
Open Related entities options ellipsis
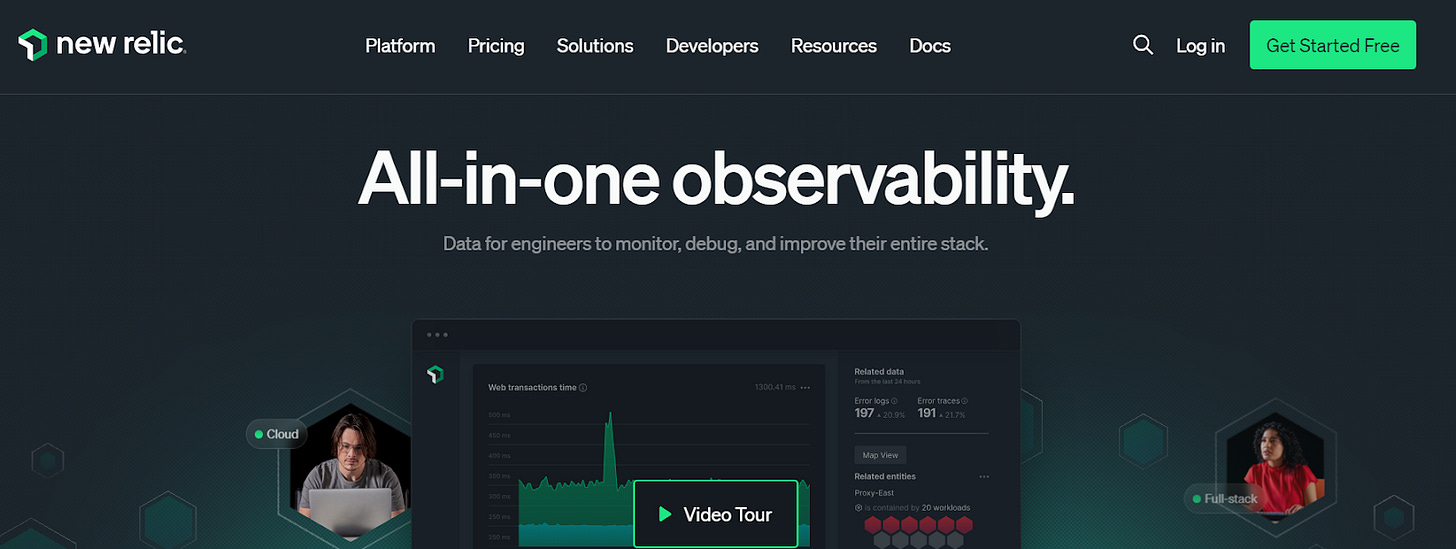pos(984,477)
